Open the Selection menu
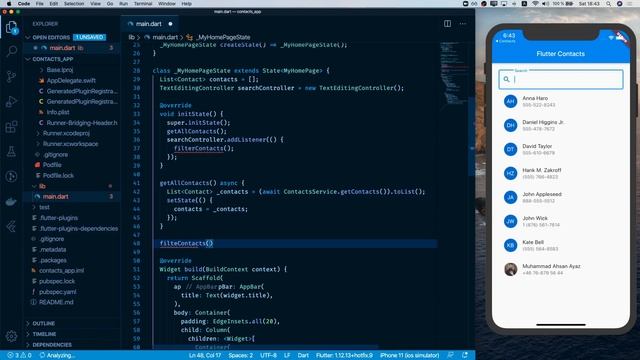 pyautogui.click(x=74, y=4)
